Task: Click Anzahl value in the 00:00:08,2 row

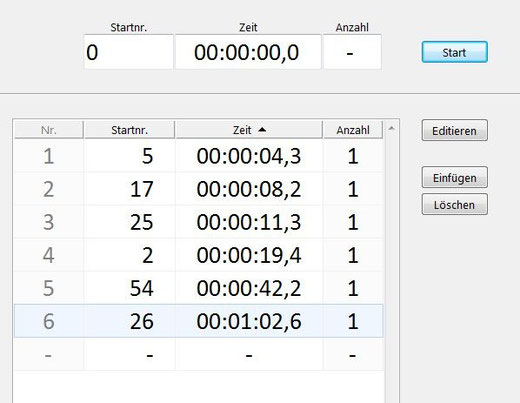Action: tap(353, 189)
